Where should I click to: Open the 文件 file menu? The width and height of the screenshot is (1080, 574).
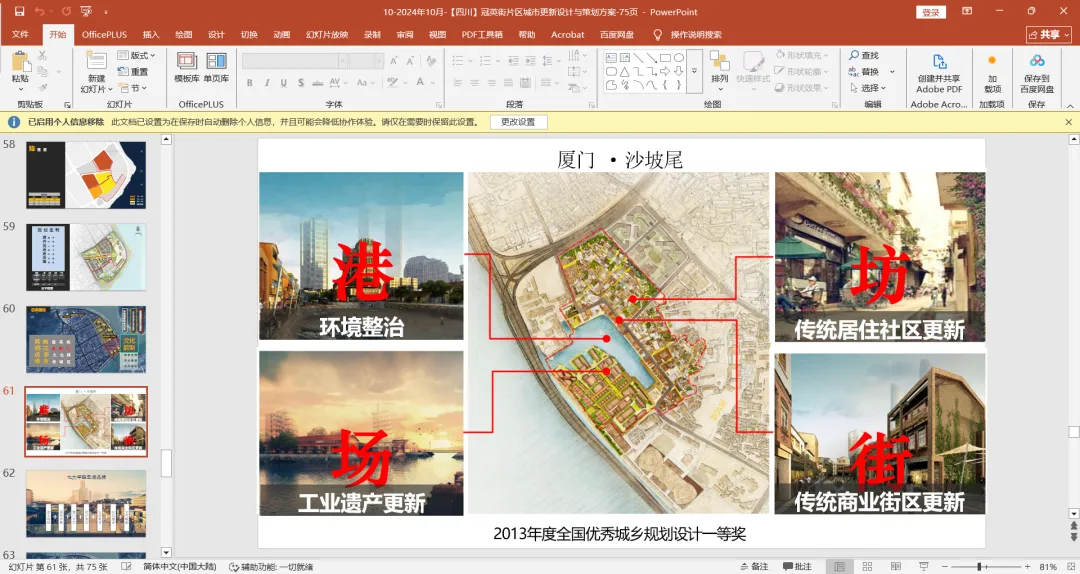coord(20,34)
